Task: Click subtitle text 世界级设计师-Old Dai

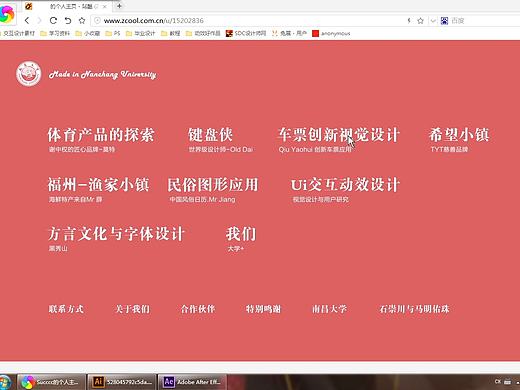Action: (x=221, y=149)
